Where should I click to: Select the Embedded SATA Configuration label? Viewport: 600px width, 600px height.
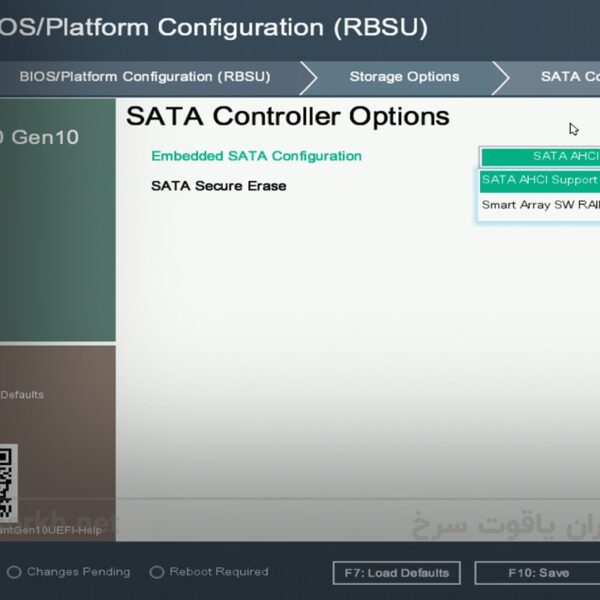pyautogui.click(x=256, y=156)
